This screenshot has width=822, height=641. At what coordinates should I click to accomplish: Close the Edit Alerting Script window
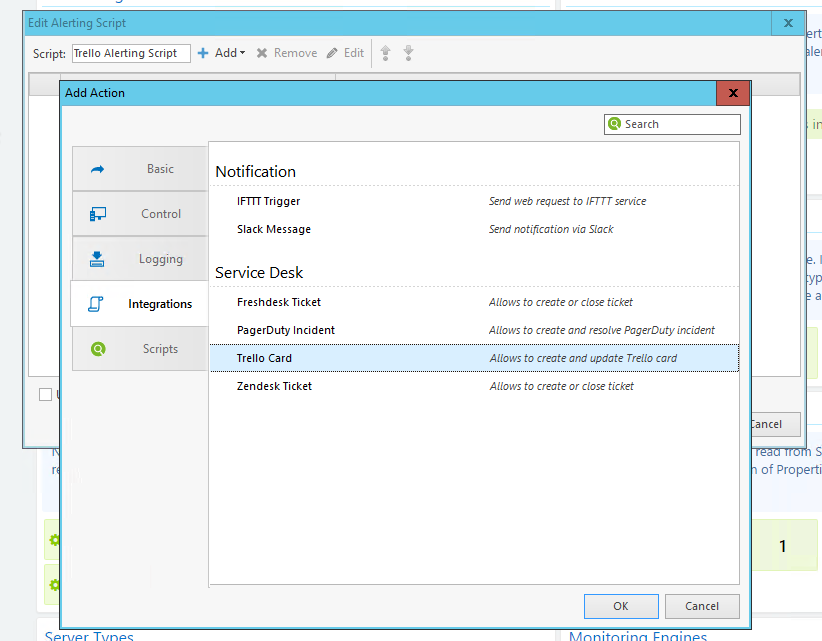[x=788, y=23]
